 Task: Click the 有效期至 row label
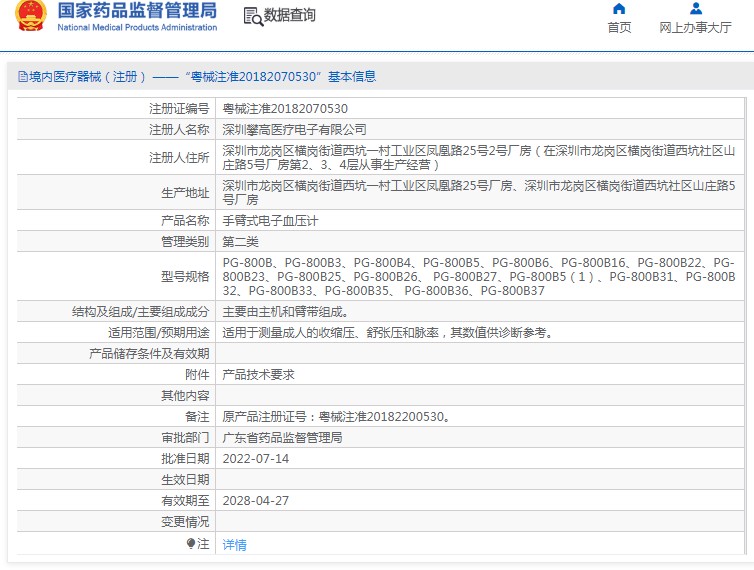point(185,501)
